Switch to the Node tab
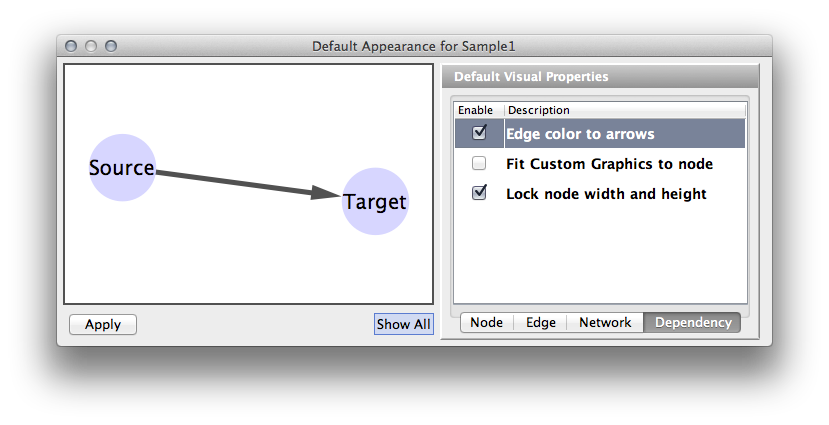This screenshot has height=425, width=829. coord(486,322)
